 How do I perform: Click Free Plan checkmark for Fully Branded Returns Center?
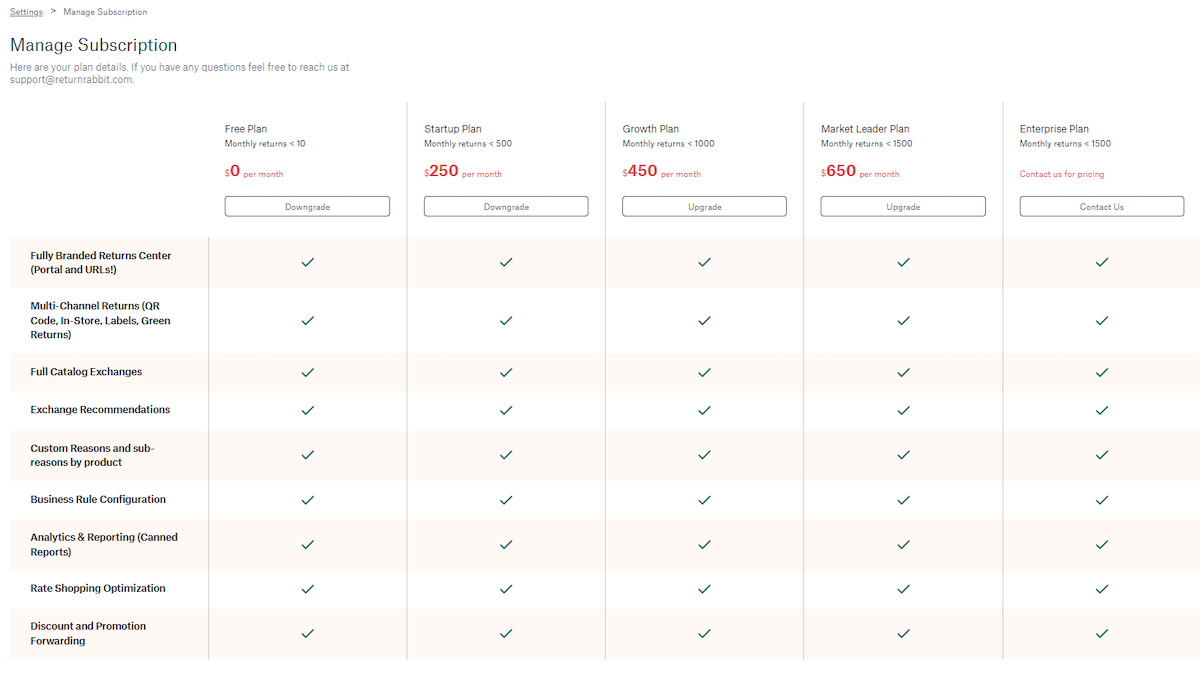[x=308, y=262]
